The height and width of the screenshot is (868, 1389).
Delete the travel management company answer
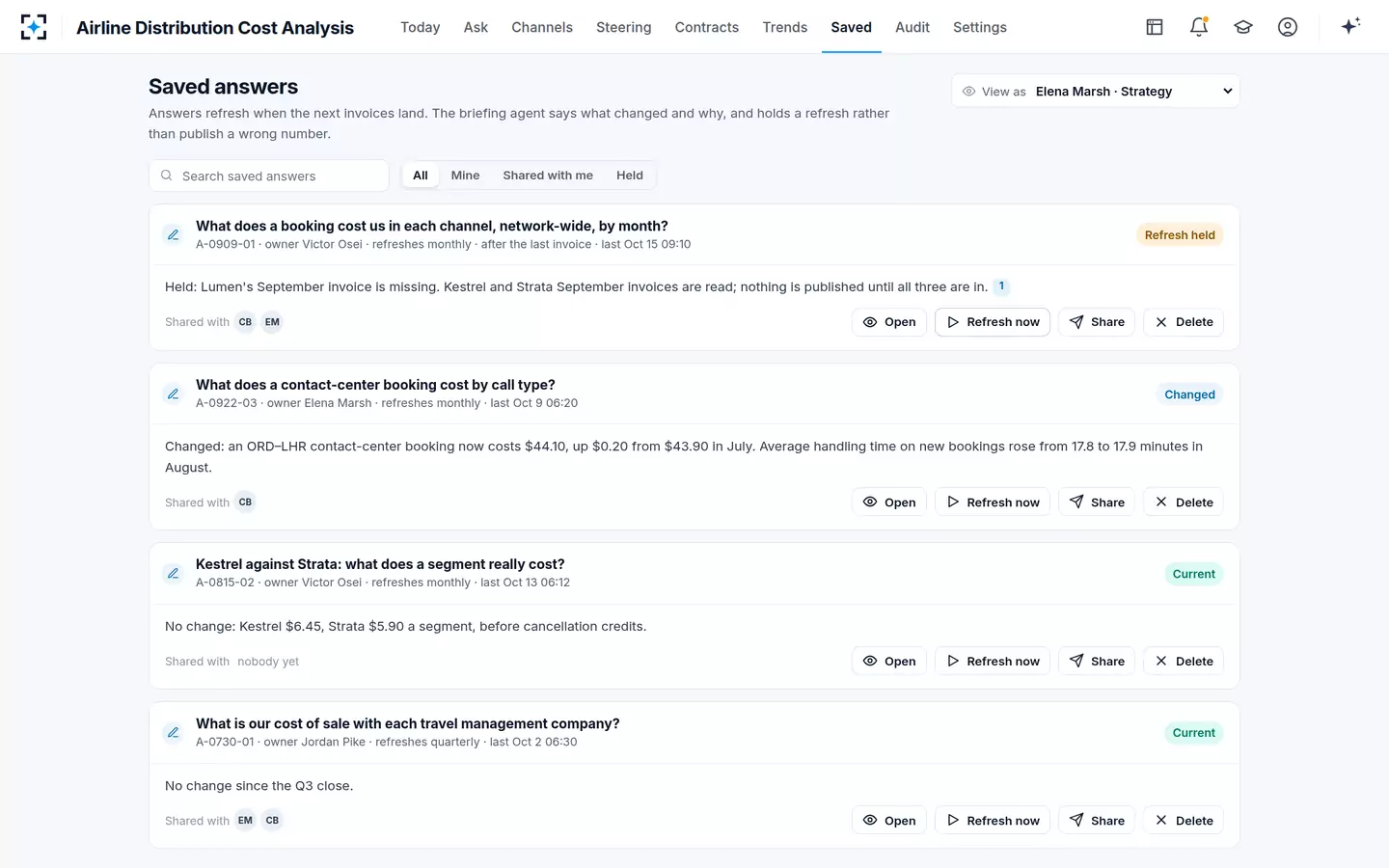point(1184,821)
